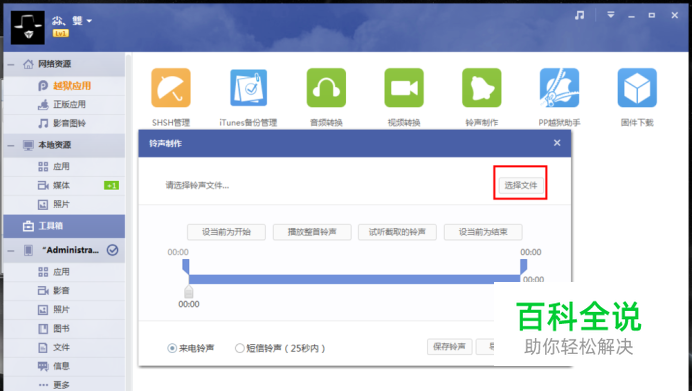Screen dimensions: 692x391
Task: Open the username dropdown arrow
Action: (89, 21)
